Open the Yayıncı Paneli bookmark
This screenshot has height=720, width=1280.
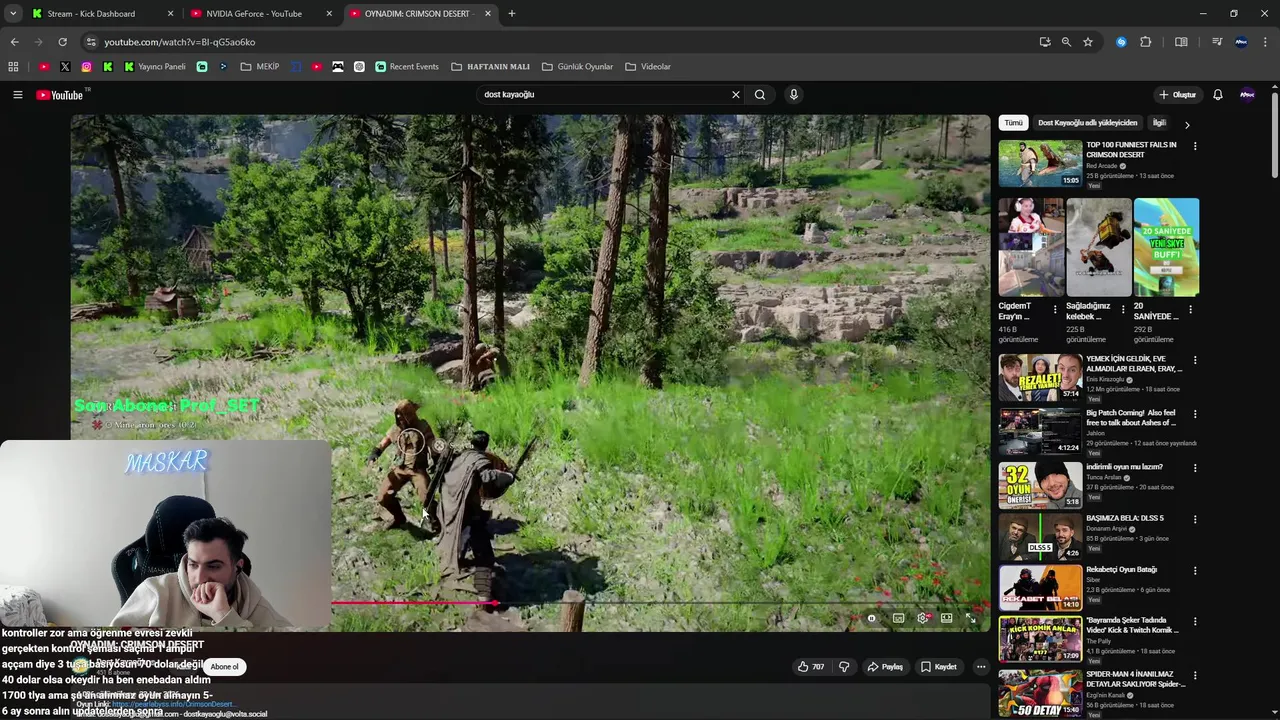tap(155, 67)
